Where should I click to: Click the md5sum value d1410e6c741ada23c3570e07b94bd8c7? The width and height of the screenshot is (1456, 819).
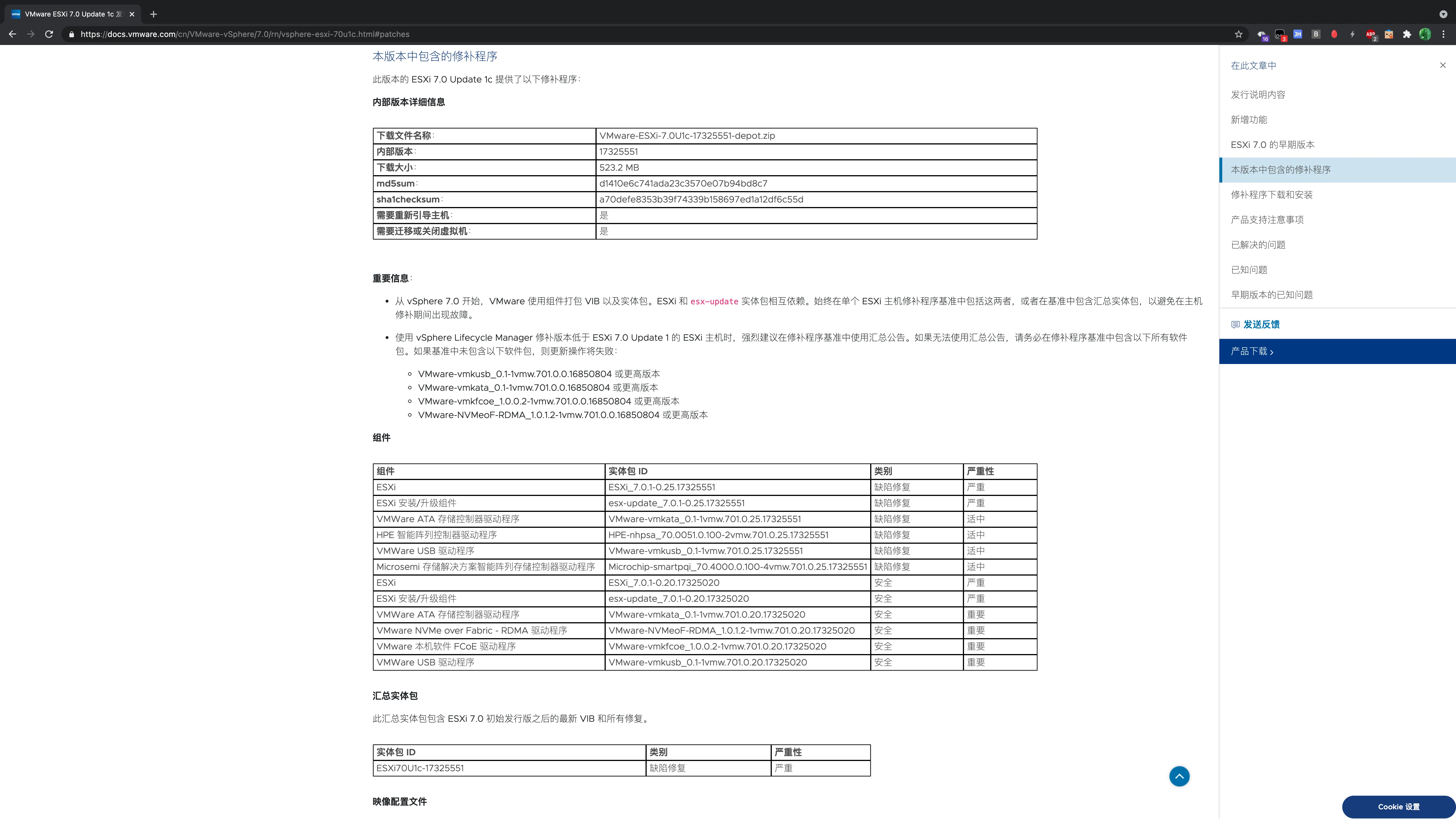coord(683,183)
